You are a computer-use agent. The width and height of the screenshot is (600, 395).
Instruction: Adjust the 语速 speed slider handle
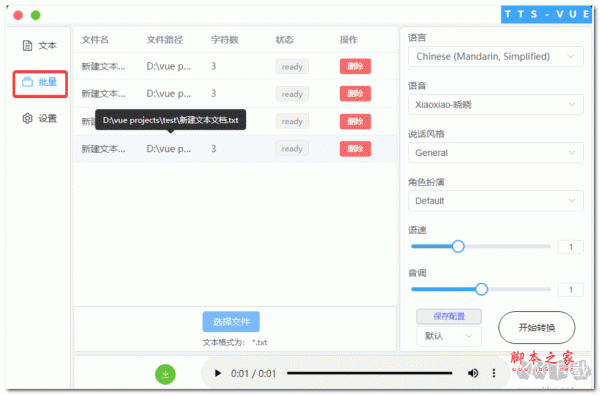coord(458,246)
